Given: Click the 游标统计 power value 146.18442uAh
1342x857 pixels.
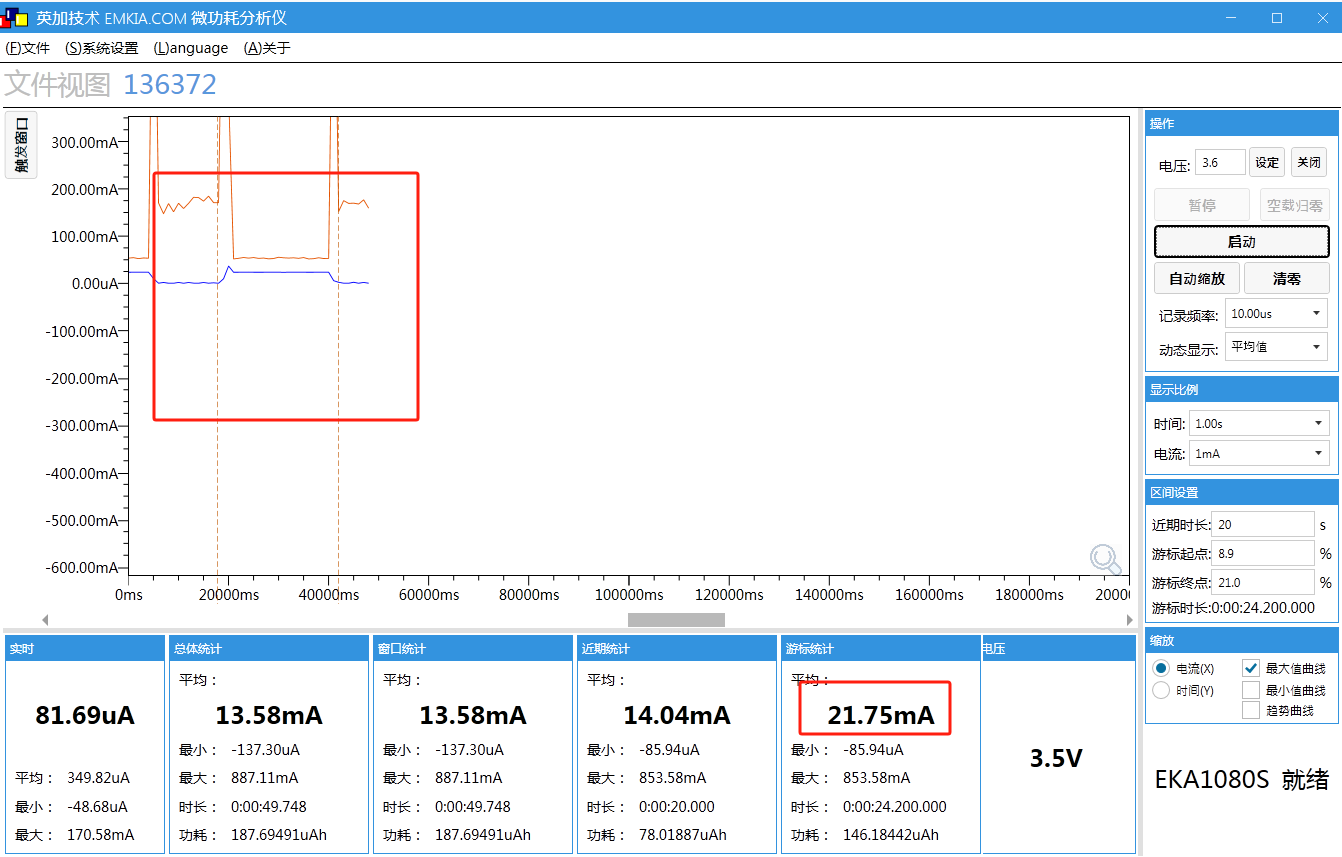Looking at the screenshot, I should pyautogui.click(x=891, y=834).
